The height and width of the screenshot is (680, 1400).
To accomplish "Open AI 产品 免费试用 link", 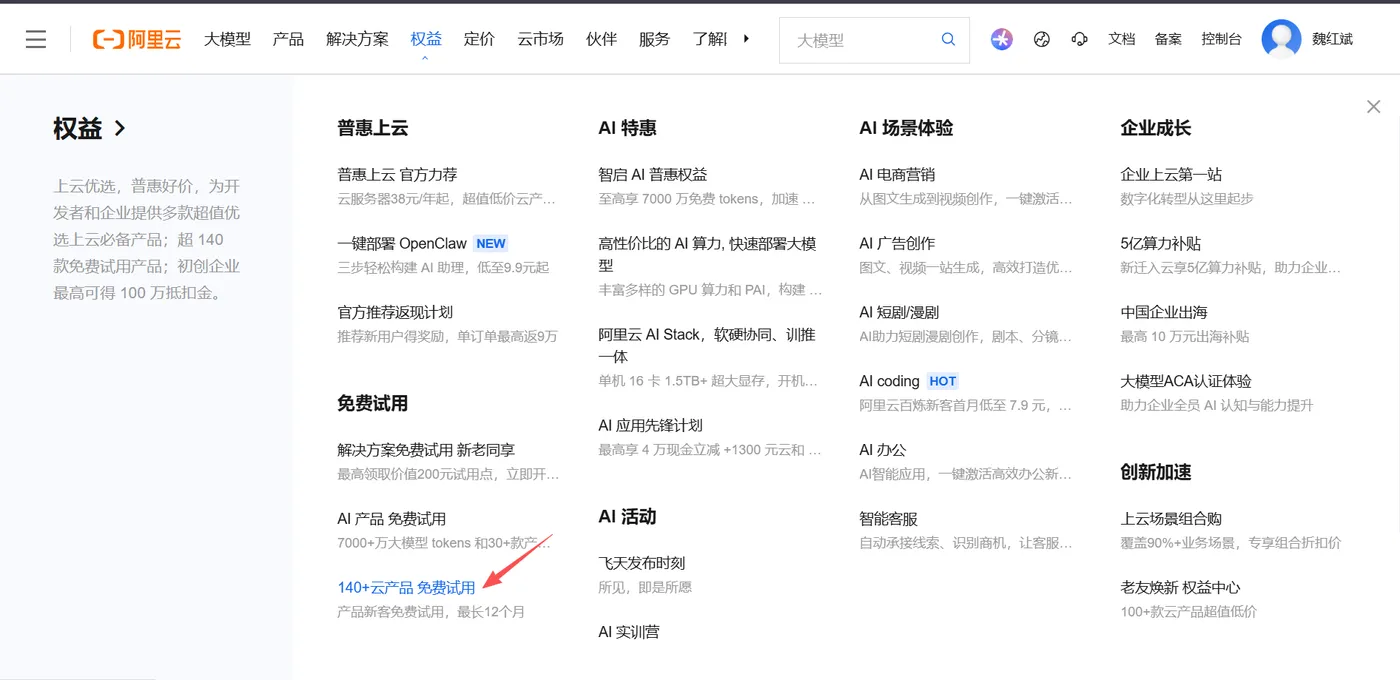I will 391,519.
